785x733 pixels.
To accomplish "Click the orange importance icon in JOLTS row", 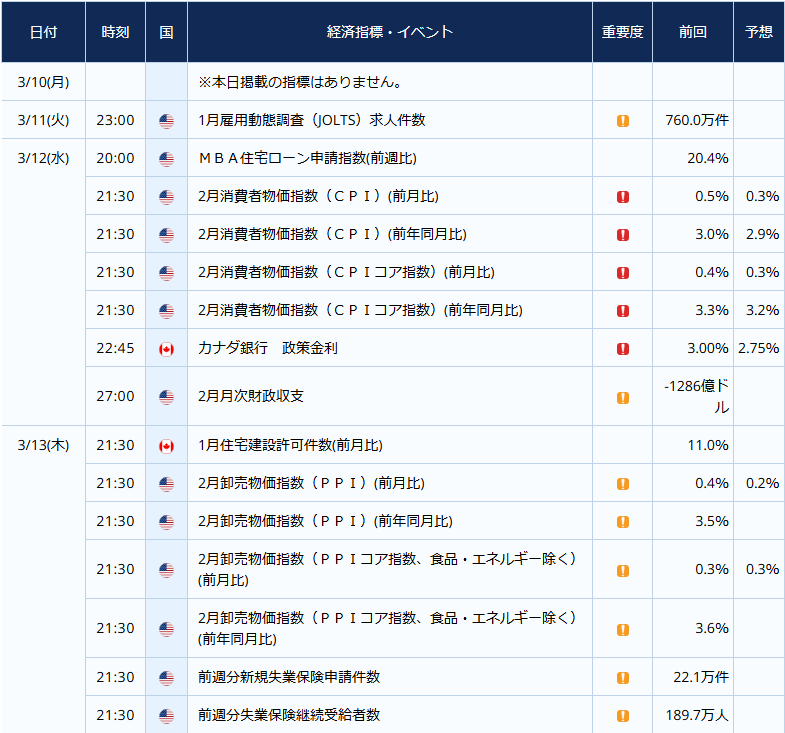I will click(x=623, y=121).
